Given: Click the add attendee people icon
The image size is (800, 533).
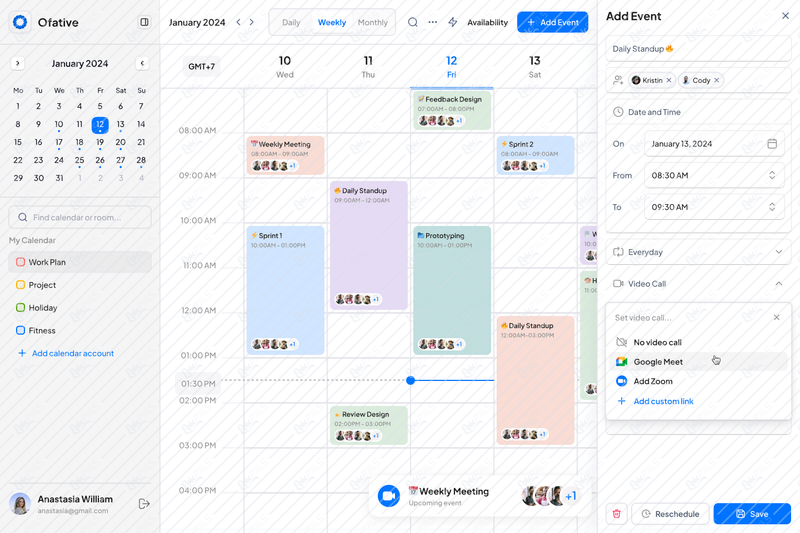Looking at the screenshot, I should [x=618, y=80].
